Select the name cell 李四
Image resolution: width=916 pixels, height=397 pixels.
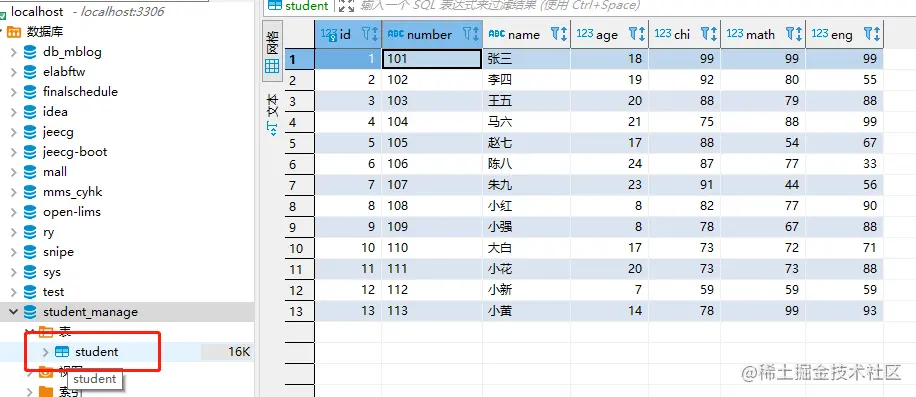click(526, 79)
